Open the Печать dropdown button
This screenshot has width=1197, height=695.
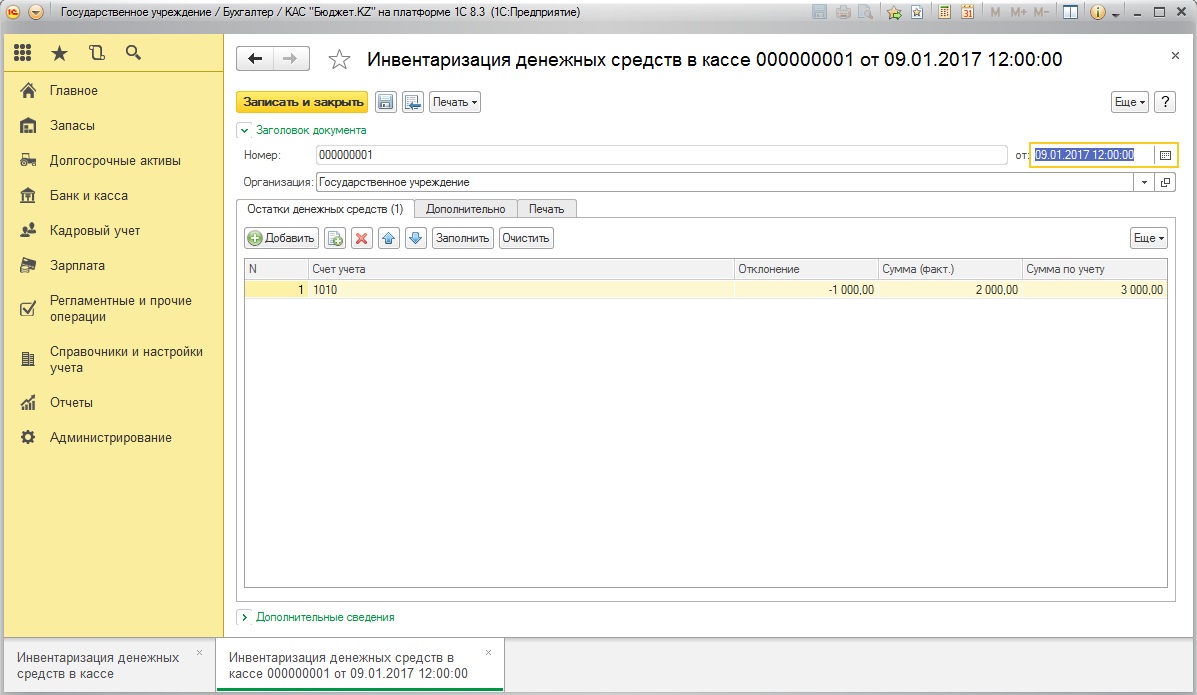point(455,102)
